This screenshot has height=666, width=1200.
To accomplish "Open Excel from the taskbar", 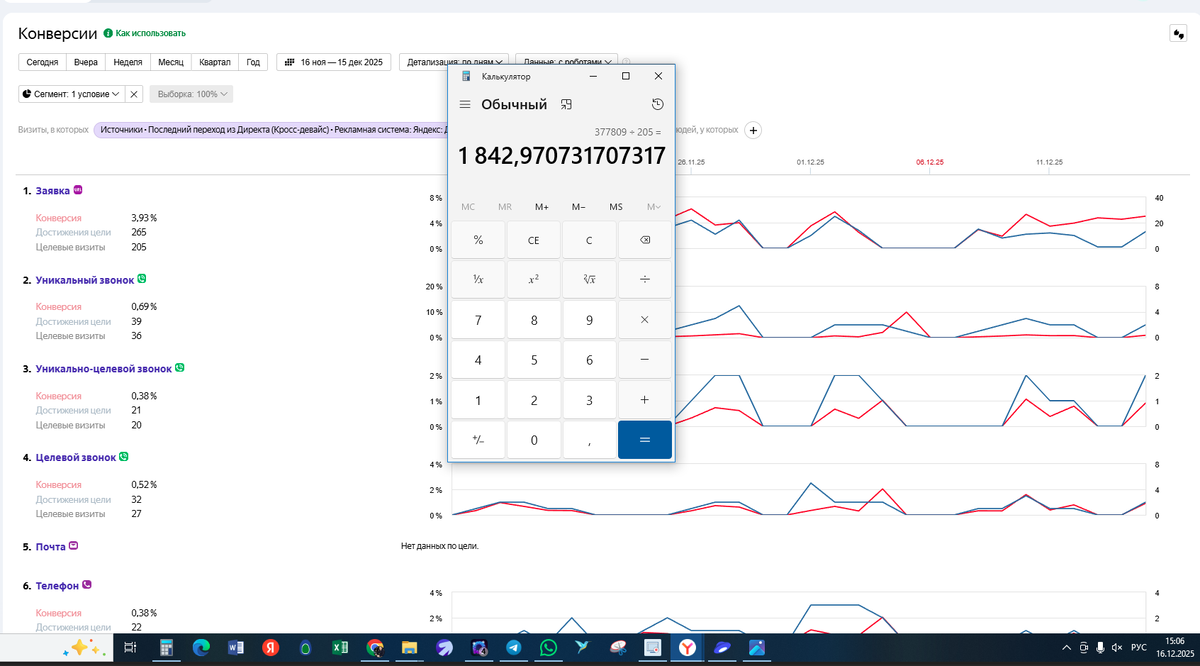I will coord(340,648).
